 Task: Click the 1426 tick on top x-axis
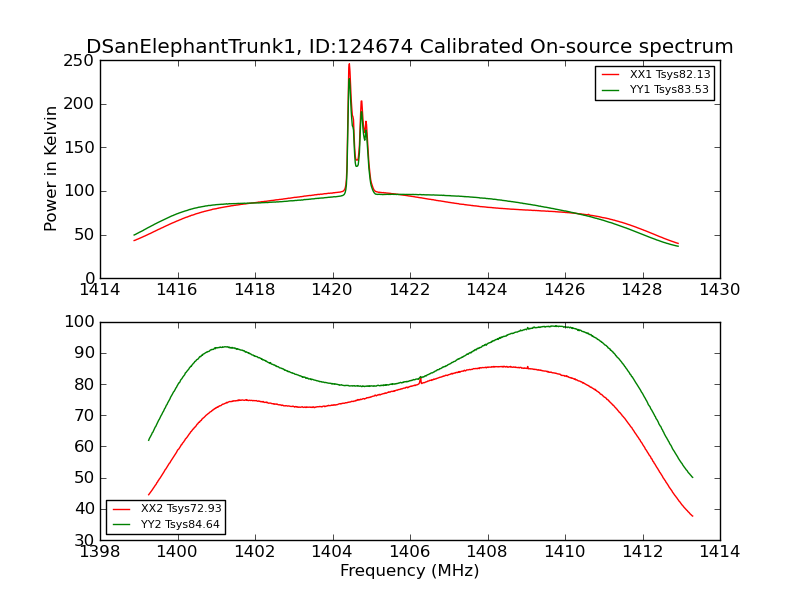[565, 290]
